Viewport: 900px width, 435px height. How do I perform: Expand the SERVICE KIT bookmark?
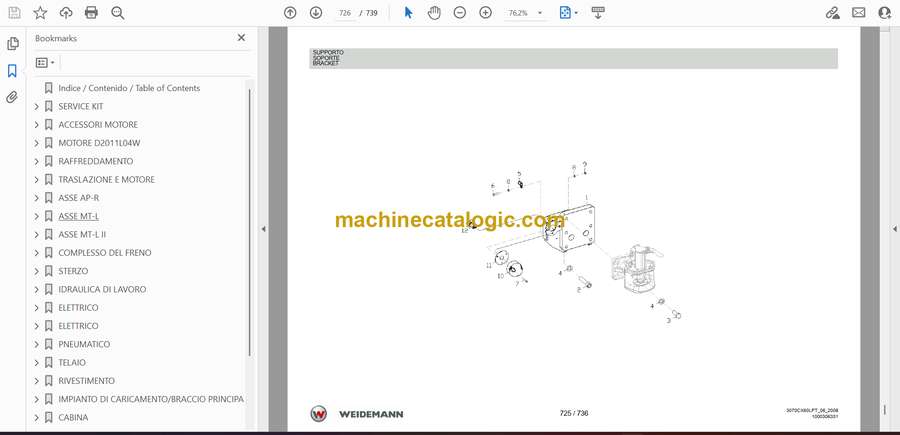tap(37, 106)
